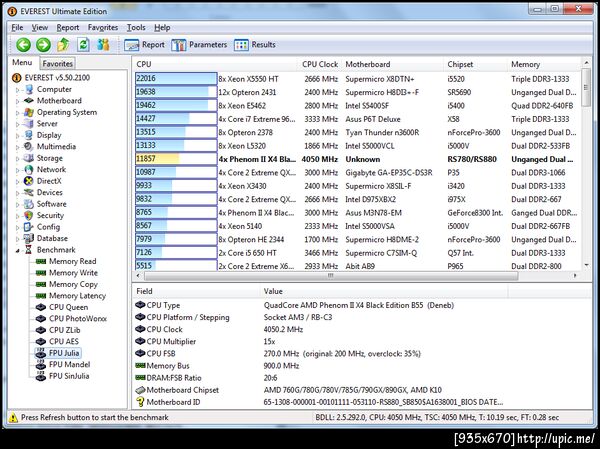Select Memory Write benchmark
The width and height of the screenshot is (600, 449).
tap(73, 273)
